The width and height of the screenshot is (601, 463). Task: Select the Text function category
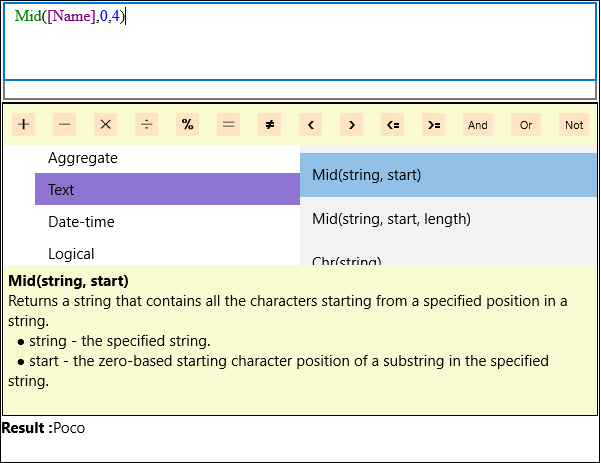tap(167, 189)
